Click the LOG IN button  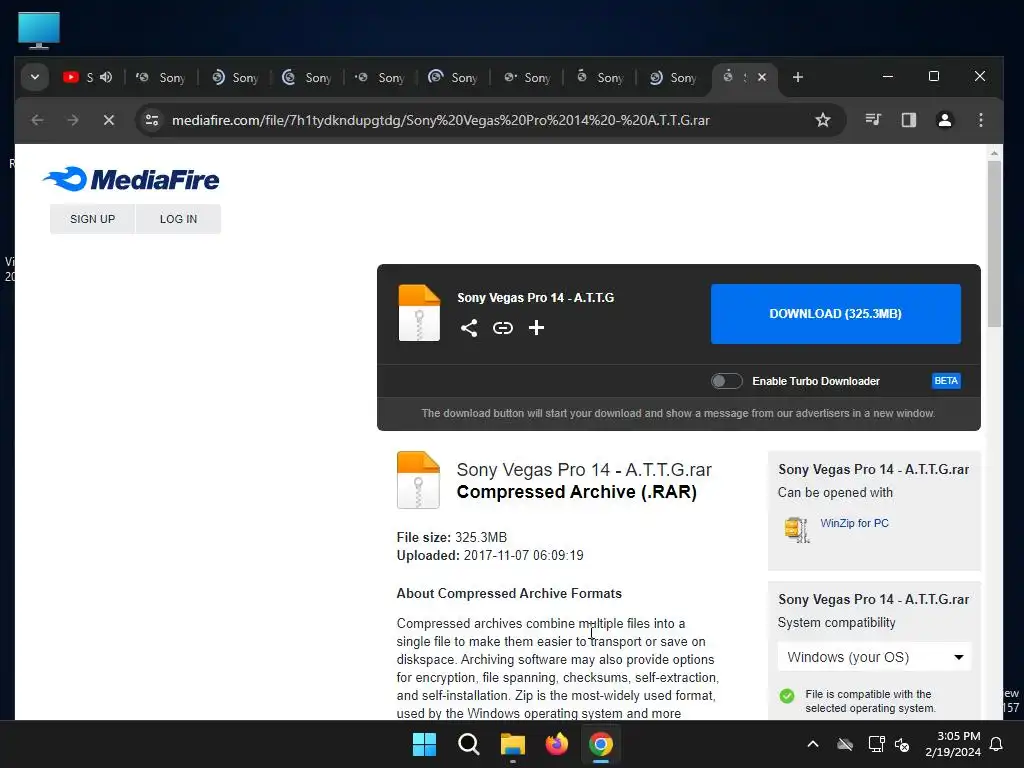point(178,219)
